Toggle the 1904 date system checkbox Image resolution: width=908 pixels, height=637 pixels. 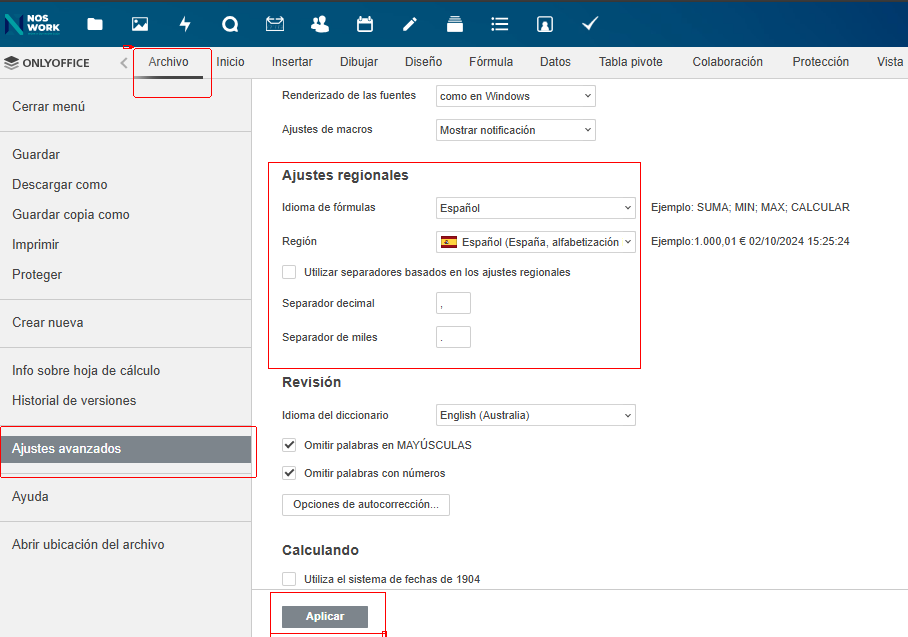pyautogui.click(x=289, y=579)
